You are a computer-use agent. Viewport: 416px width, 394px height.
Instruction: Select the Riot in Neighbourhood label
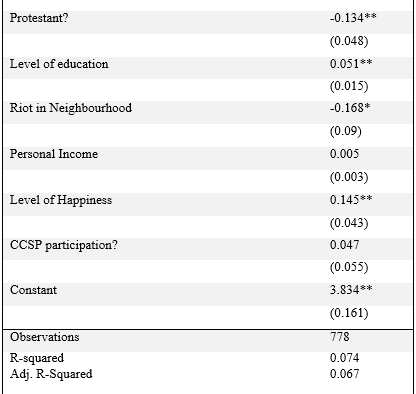tap(71, 108)
